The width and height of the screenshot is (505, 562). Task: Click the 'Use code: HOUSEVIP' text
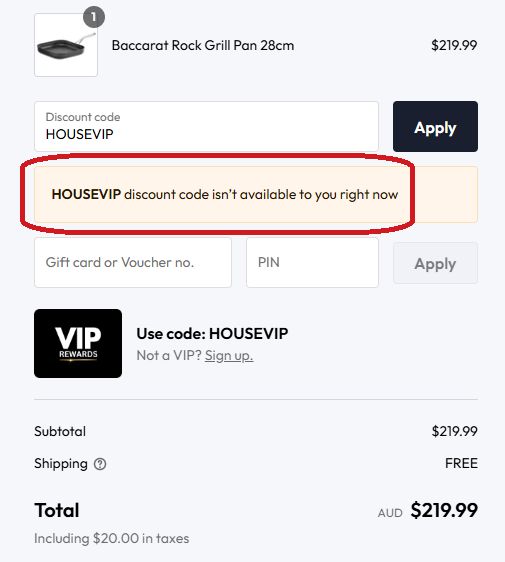point(212,334)
